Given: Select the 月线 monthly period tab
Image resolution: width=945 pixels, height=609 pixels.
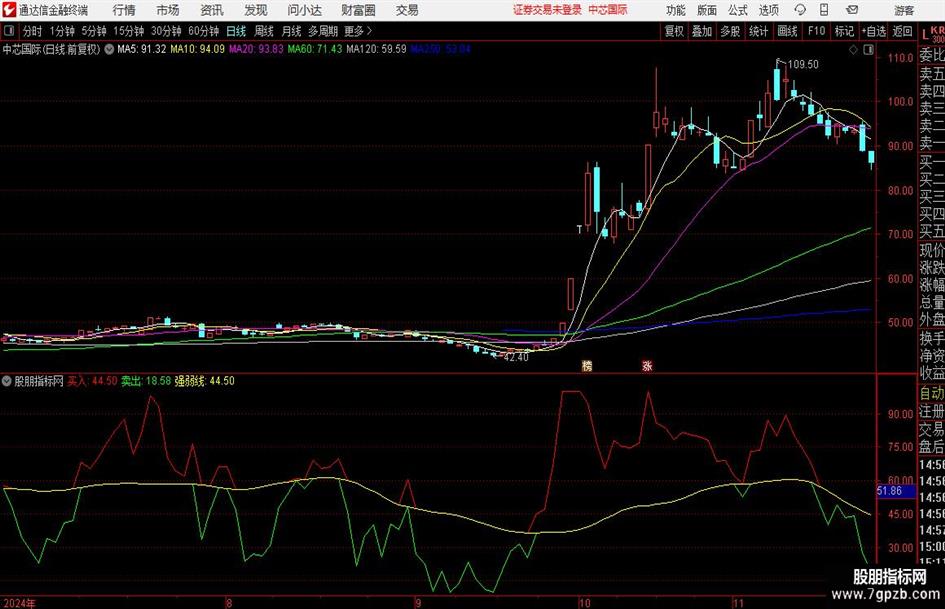Looking at the screenshot, I should click(292, 31).
